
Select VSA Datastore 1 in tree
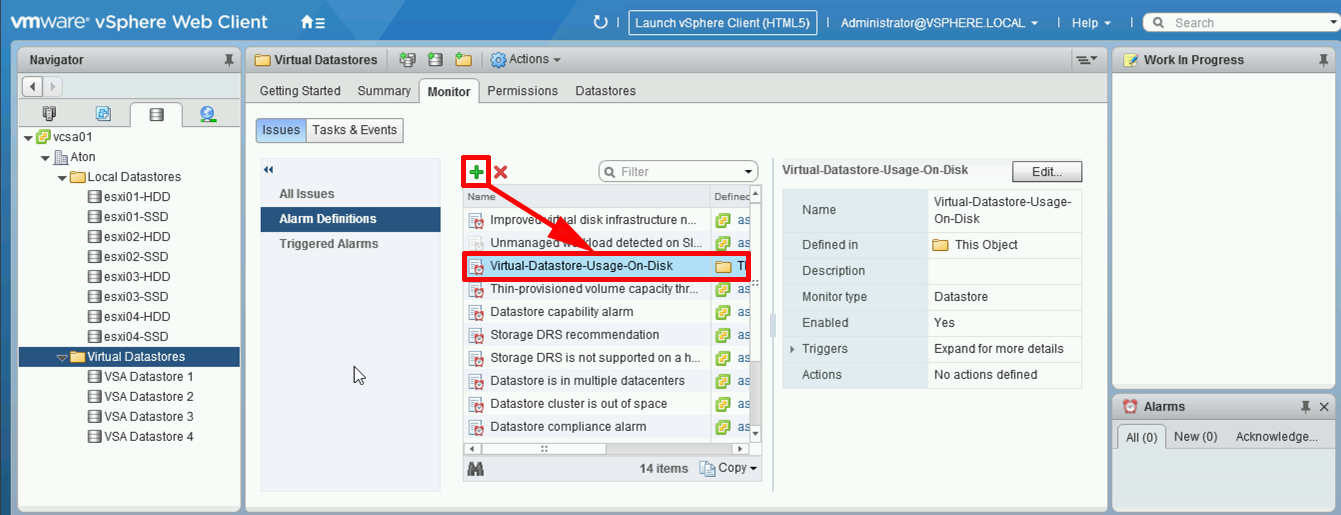(x=140, y=377)
